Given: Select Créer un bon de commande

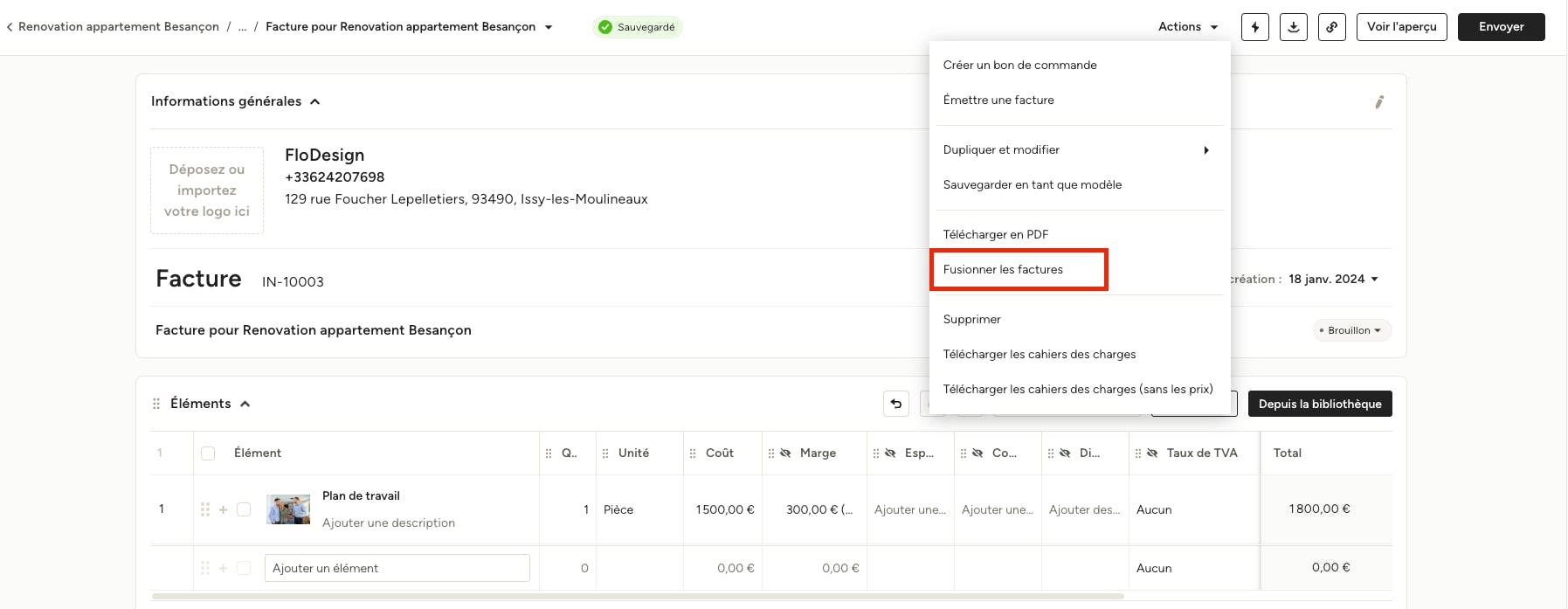Looking at the screenshot, I should [1080, 66].
